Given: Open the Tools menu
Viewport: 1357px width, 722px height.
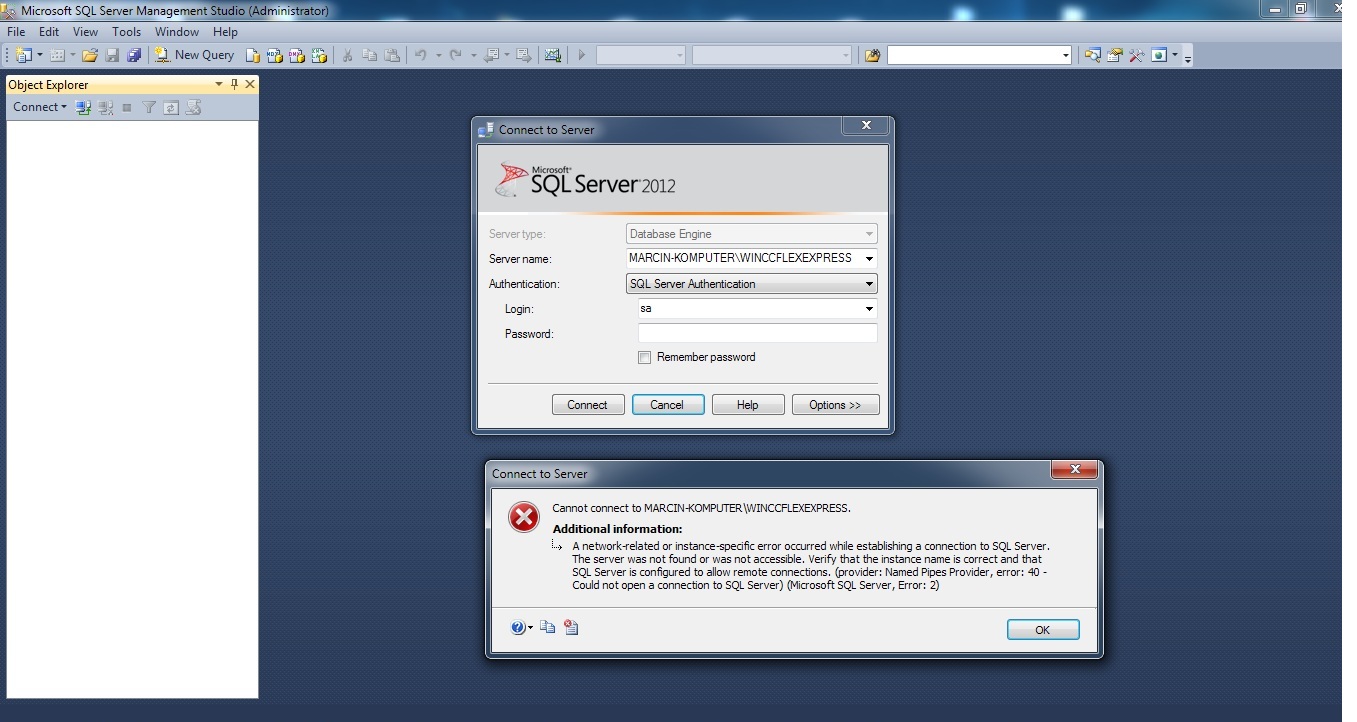Looking at the screenshot, I should 126,32.
